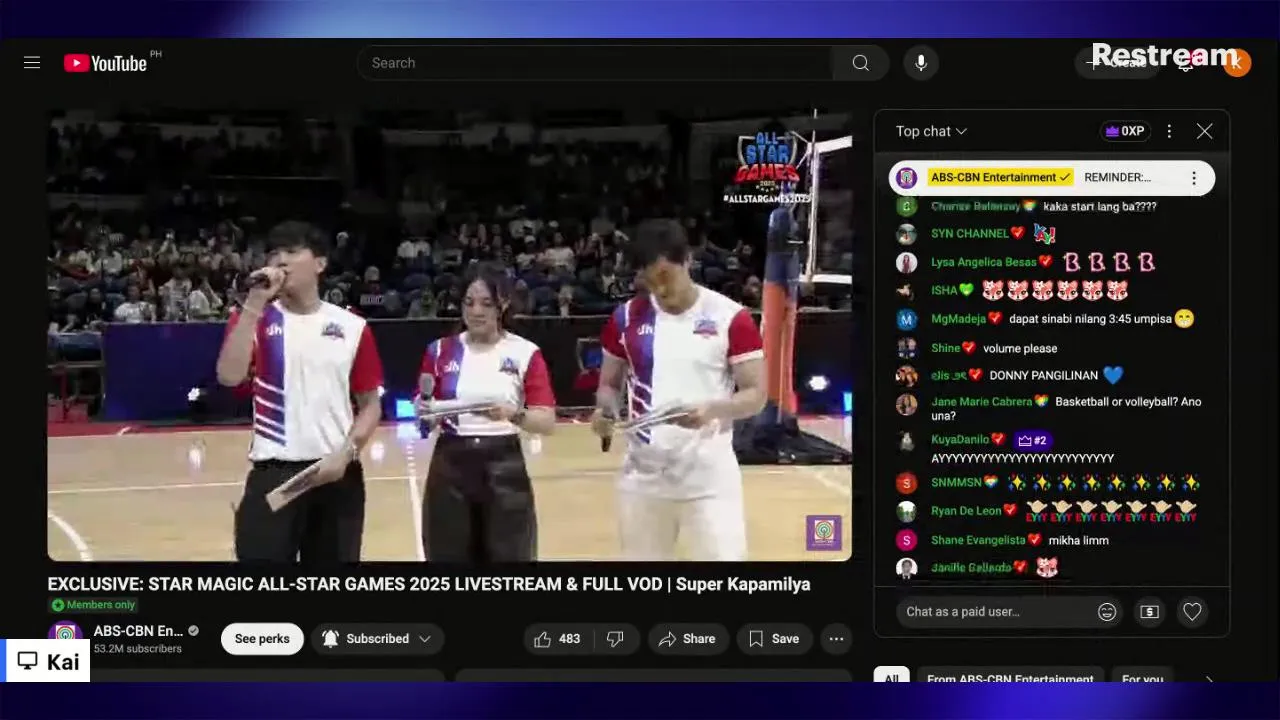Select the From ABS-CBN Entertainment chip
Viewport: 1280px width, 720px height.
click(1010, 680)
